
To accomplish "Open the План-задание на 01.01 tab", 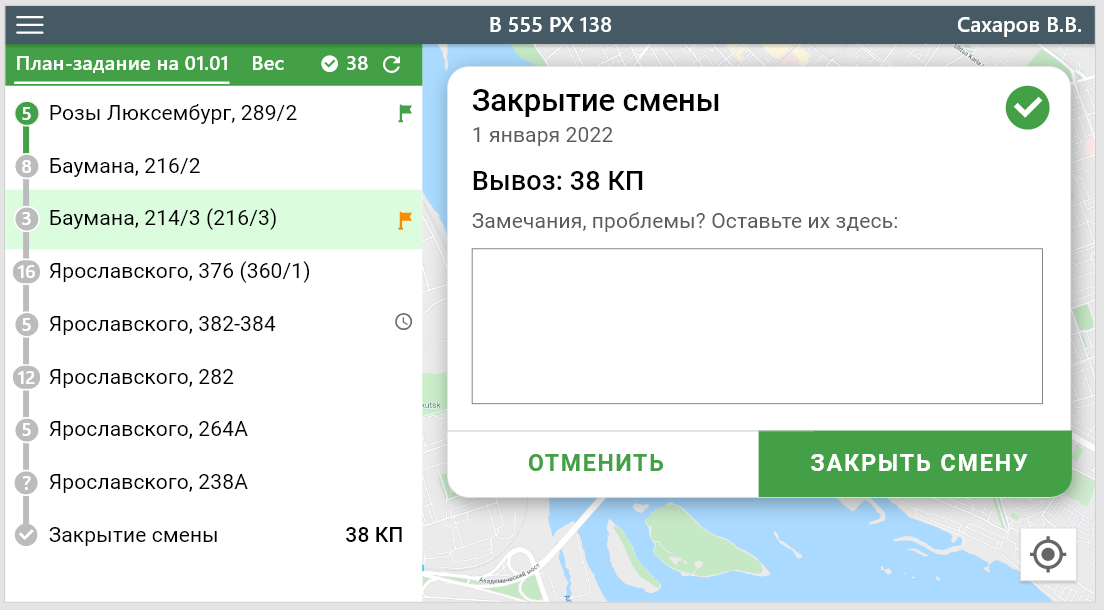I will tap(122, 64).
